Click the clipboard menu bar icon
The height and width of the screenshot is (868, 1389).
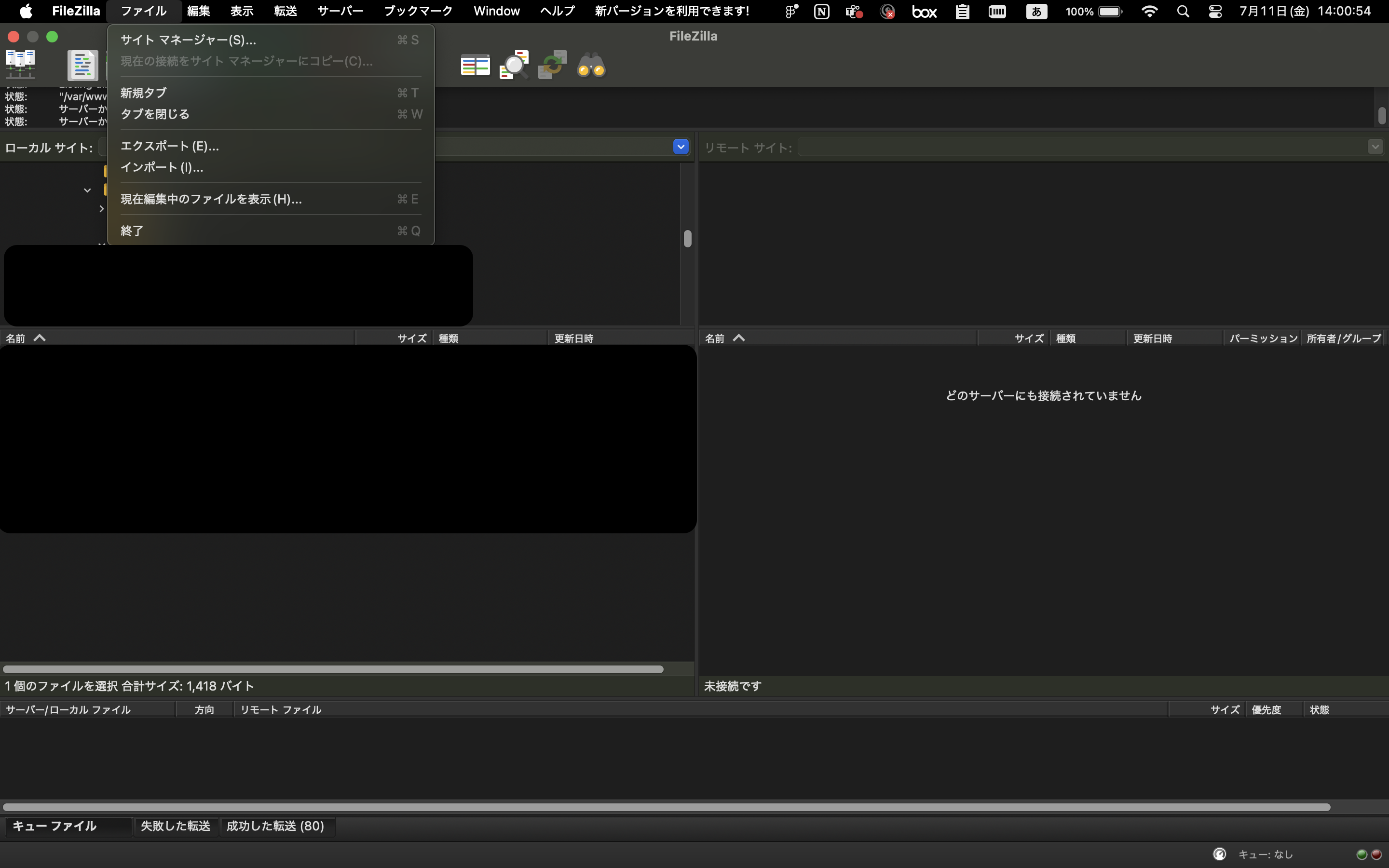coord(963,12)
